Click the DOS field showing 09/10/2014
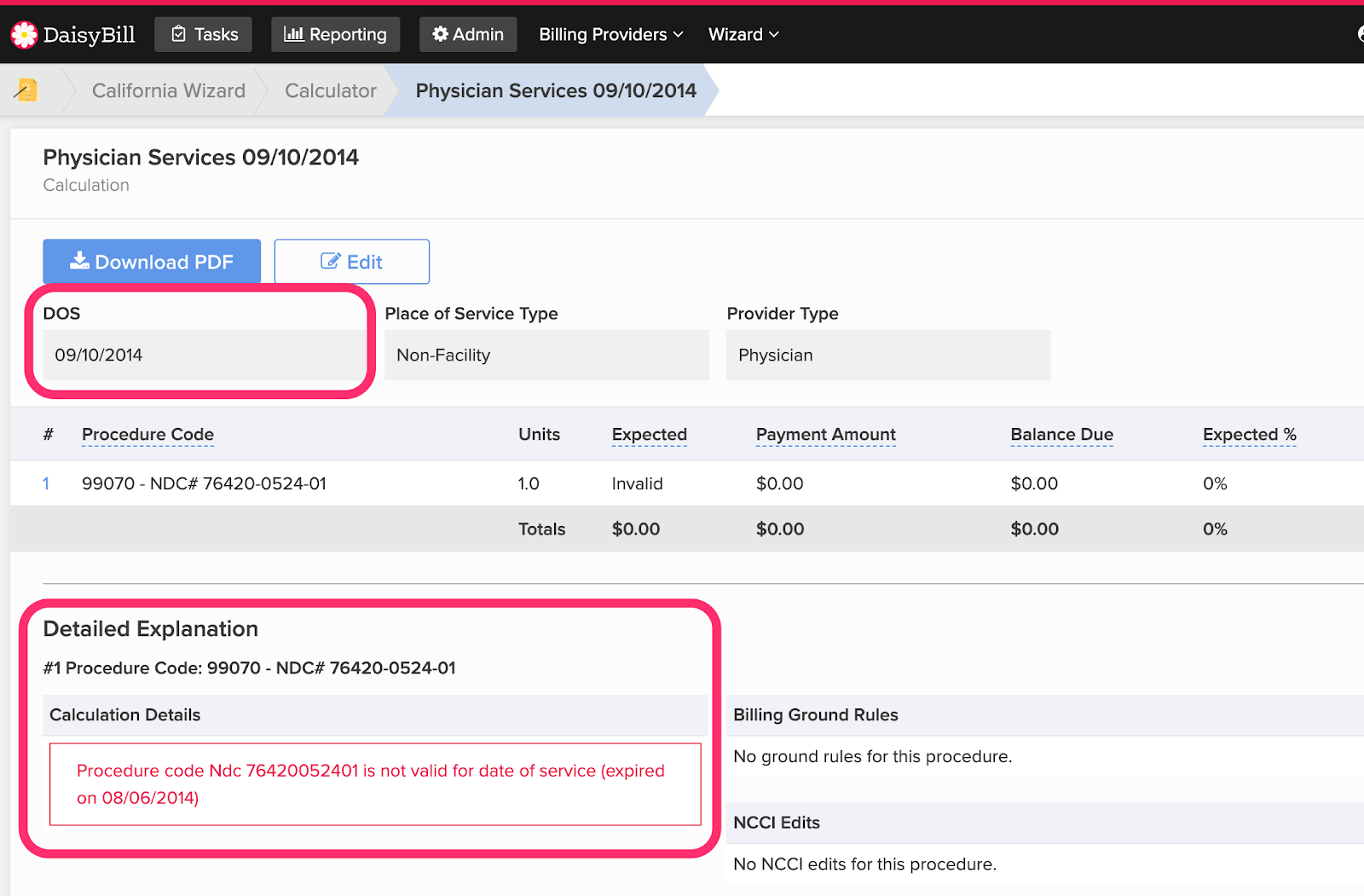Image resolution: width=1364 pixels, height=896 pixels. (x=203, y=355)
